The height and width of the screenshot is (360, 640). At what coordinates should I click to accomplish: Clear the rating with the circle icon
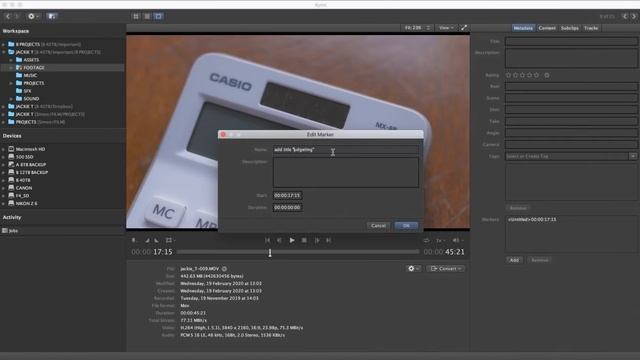(x=547, y=75)
